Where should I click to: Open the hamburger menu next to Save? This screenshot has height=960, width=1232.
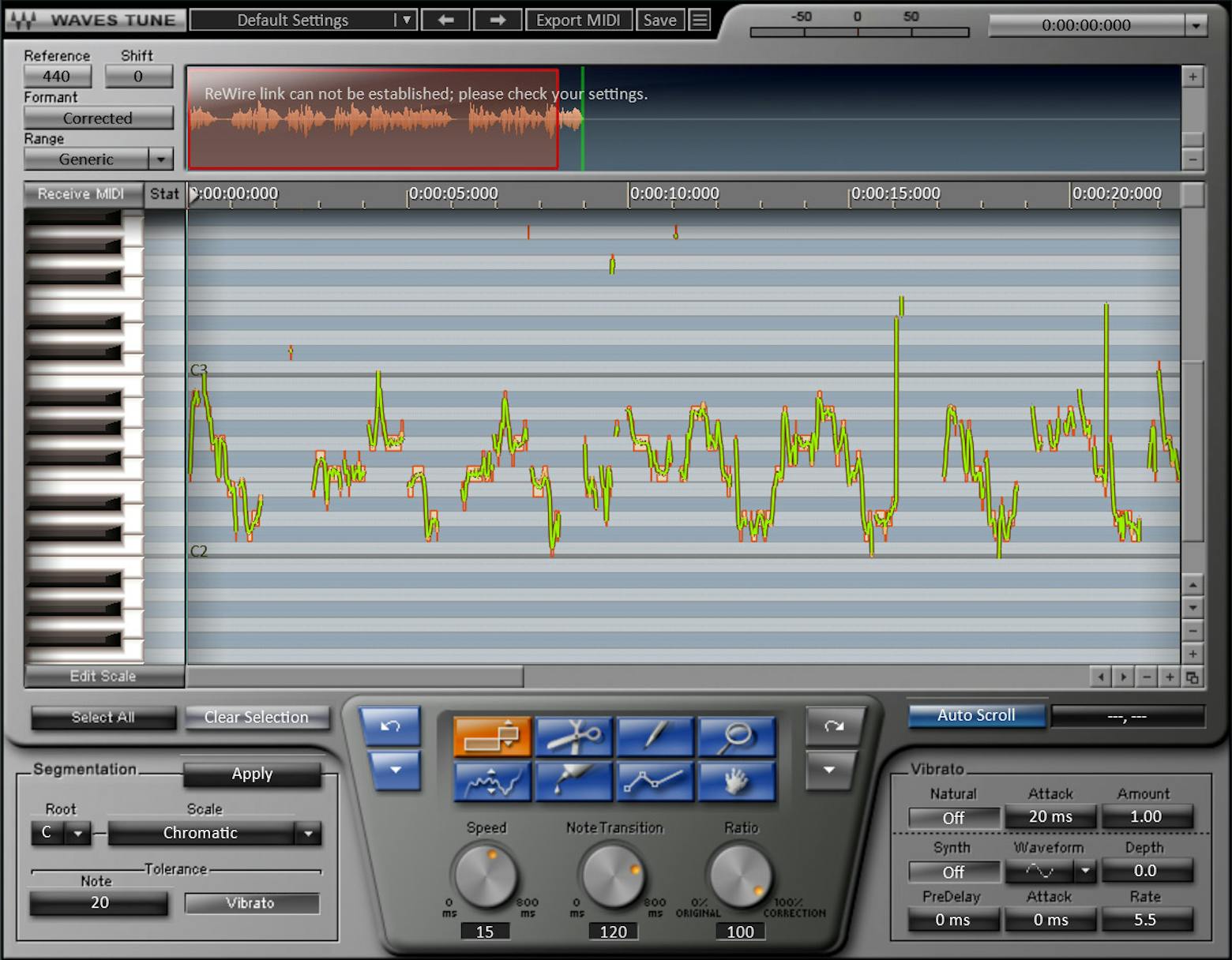(699, 20)
